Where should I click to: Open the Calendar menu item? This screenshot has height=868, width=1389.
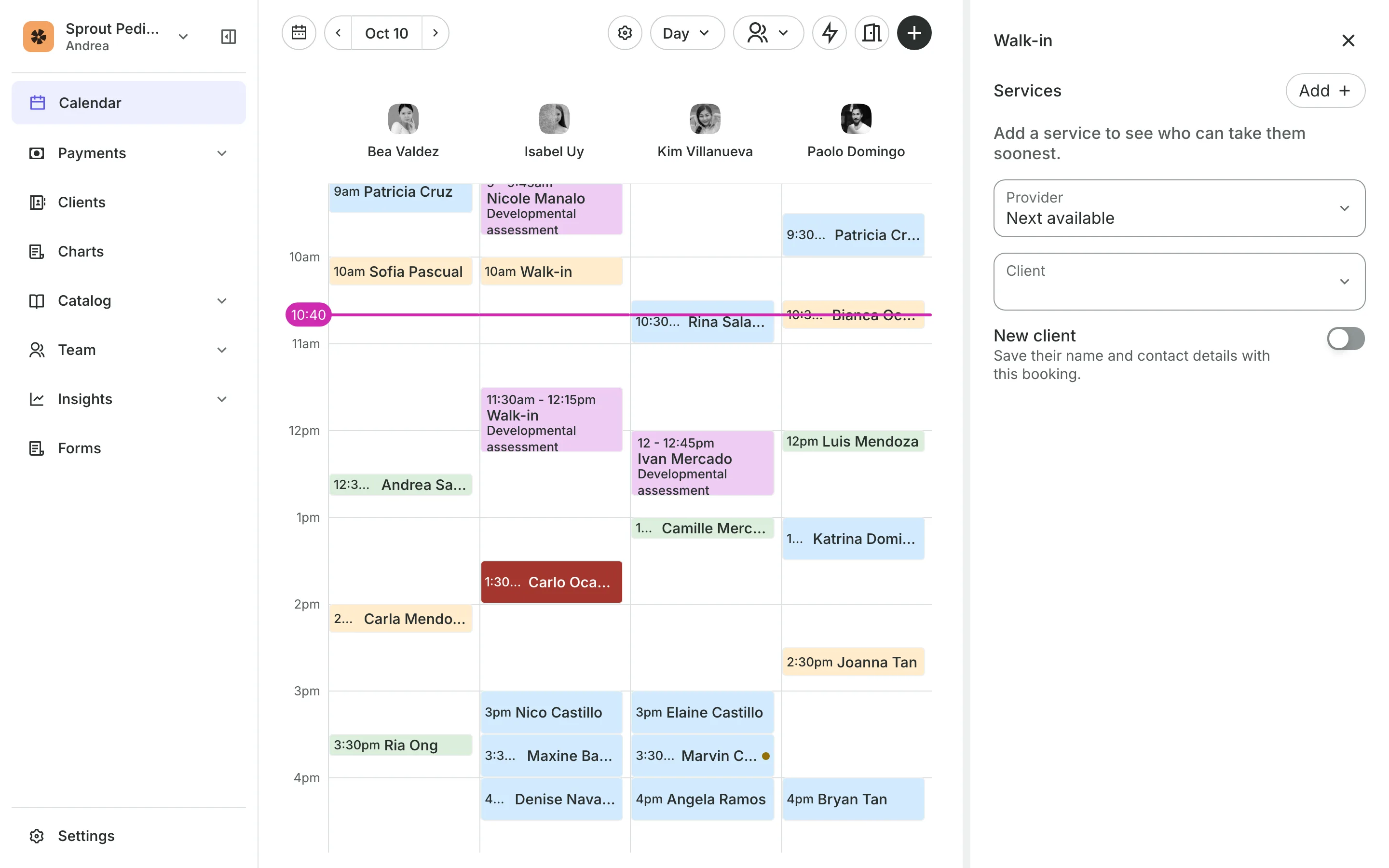tap(129, 102)
